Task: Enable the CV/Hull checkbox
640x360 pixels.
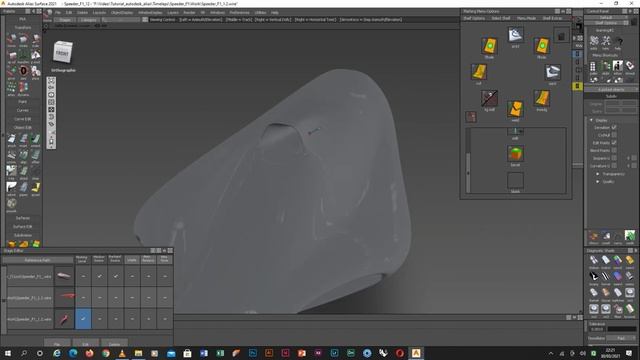Action: point(614,135)
